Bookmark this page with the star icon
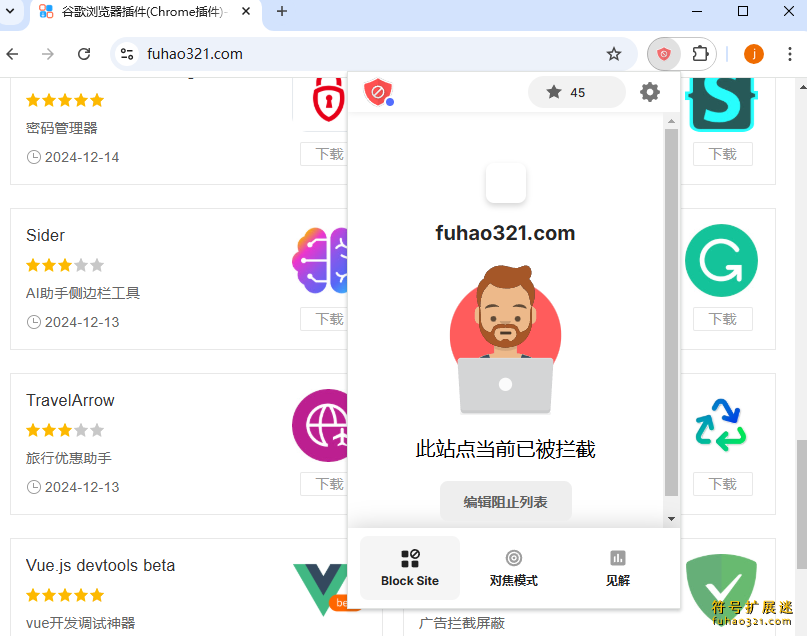Image resolution: width=807 pixels, height=636 pixels. point(613,54)
